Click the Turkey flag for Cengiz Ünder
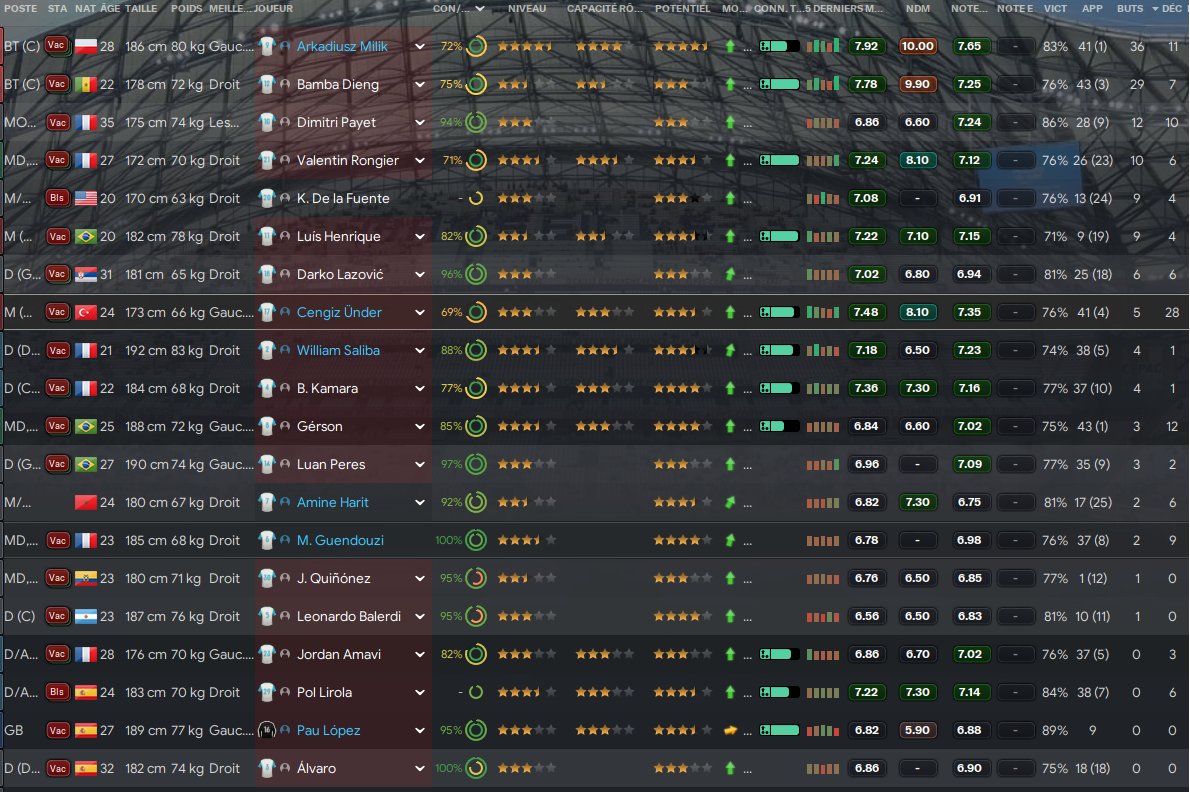The height and width of the screenshot is (792, 1190). tap(86, 313)
